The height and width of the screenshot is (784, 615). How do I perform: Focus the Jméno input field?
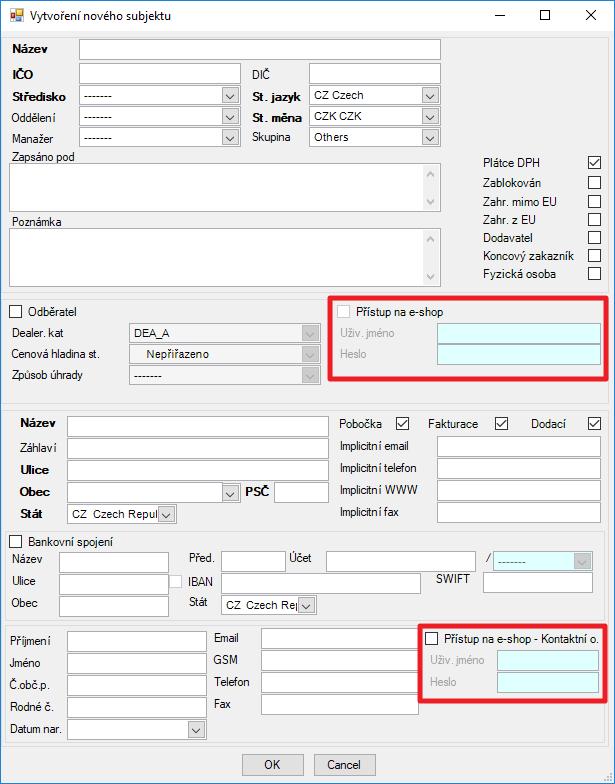137,663
